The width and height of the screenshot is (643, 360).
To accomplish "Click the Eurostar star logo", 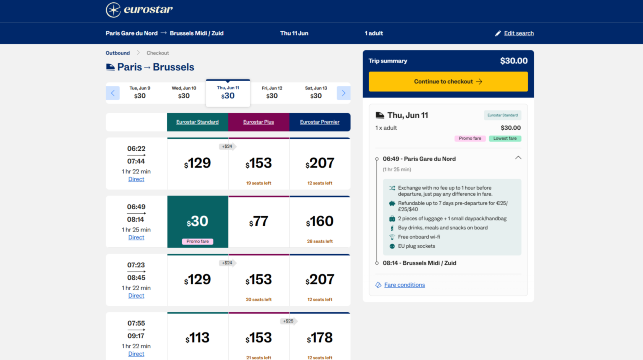I will 113,10.
